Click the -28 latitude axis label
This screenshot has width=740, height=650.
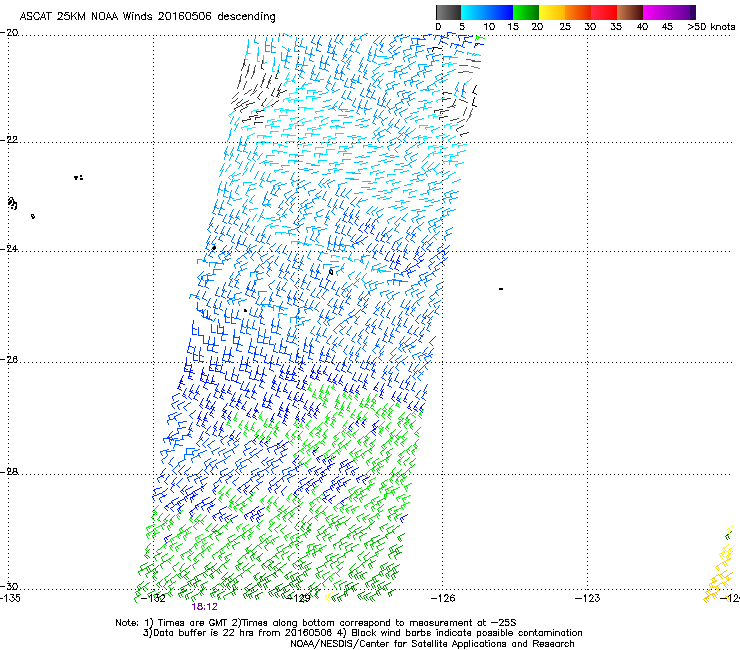point(9,472)
